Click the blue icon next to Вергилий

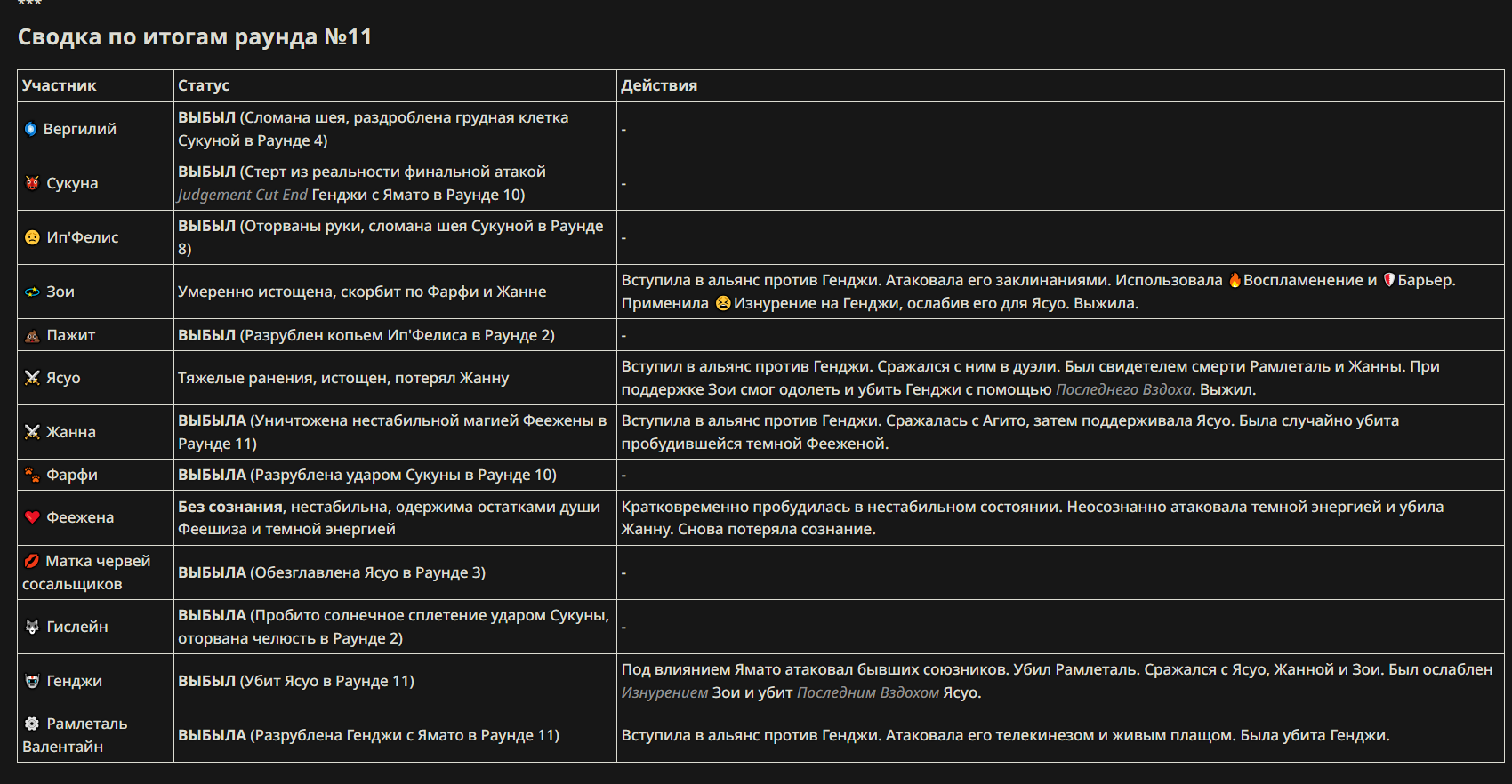[31, 129]
